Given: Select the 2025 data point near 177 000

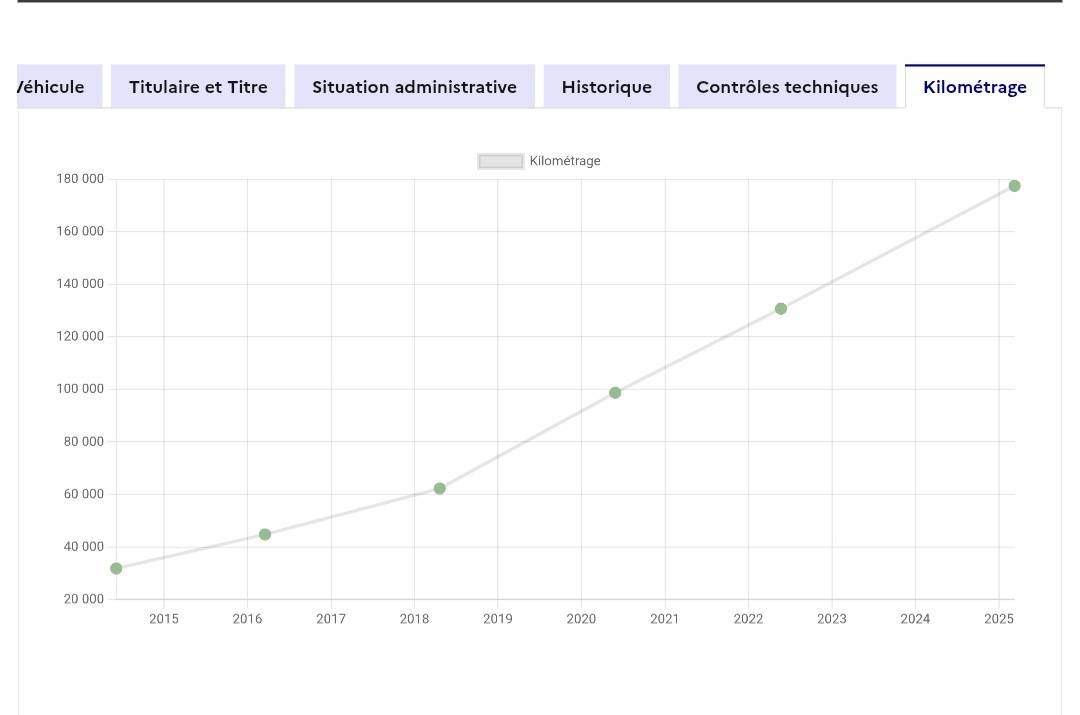Looking at the screenshot, I should 1015,186.
